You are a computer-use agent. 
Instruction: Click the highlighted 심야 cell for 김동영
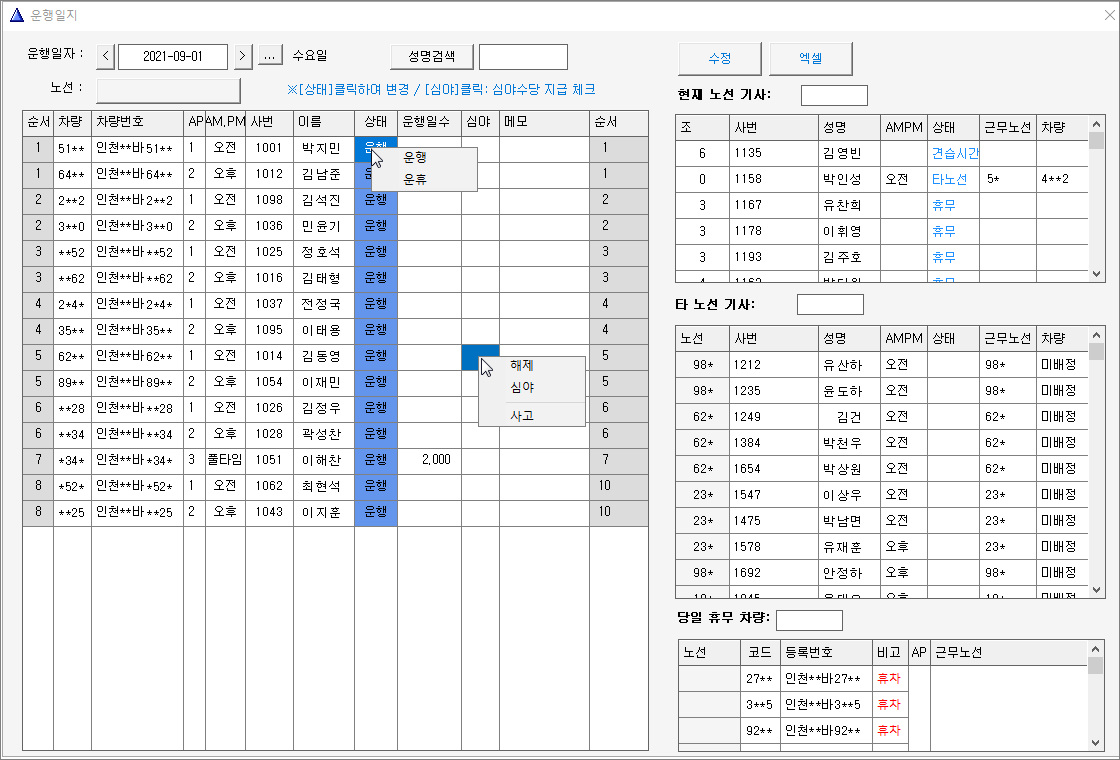pyautogui.click(x=480, y=356)
